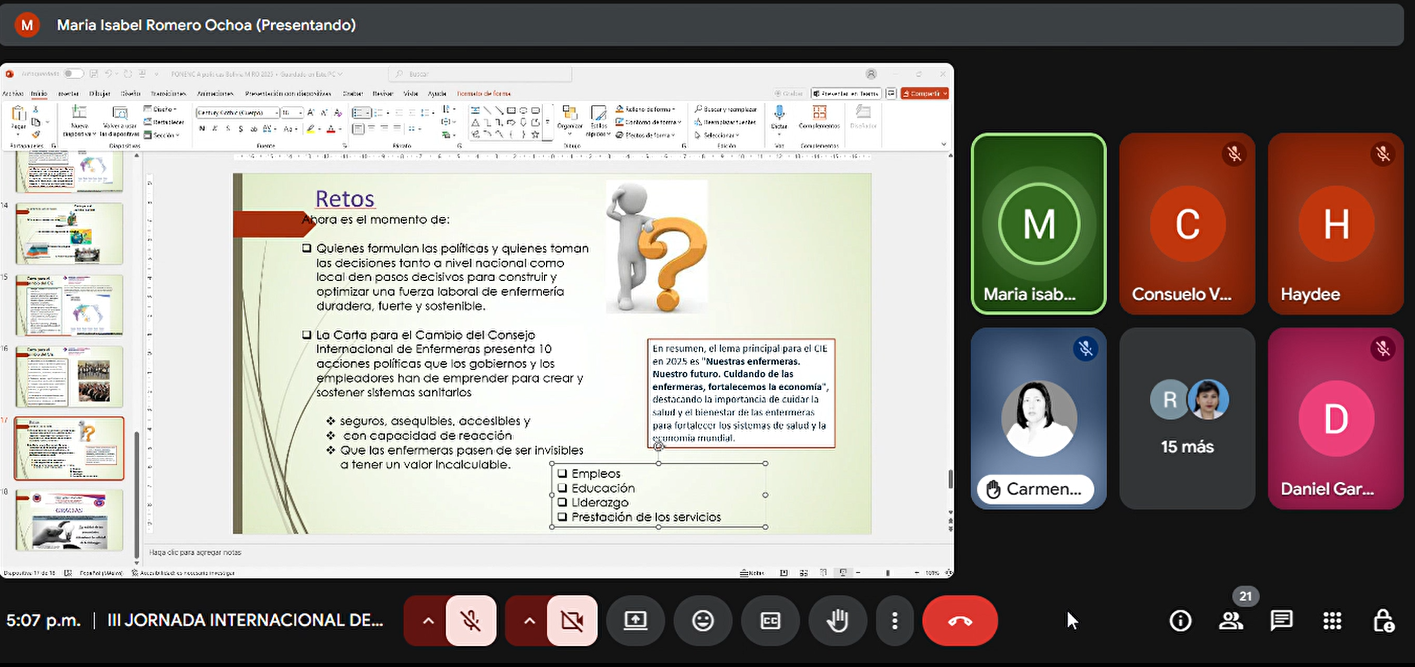Open audio settings arrow beside microphone
This screenshot has height=667, width=1415.
(428, 621)
